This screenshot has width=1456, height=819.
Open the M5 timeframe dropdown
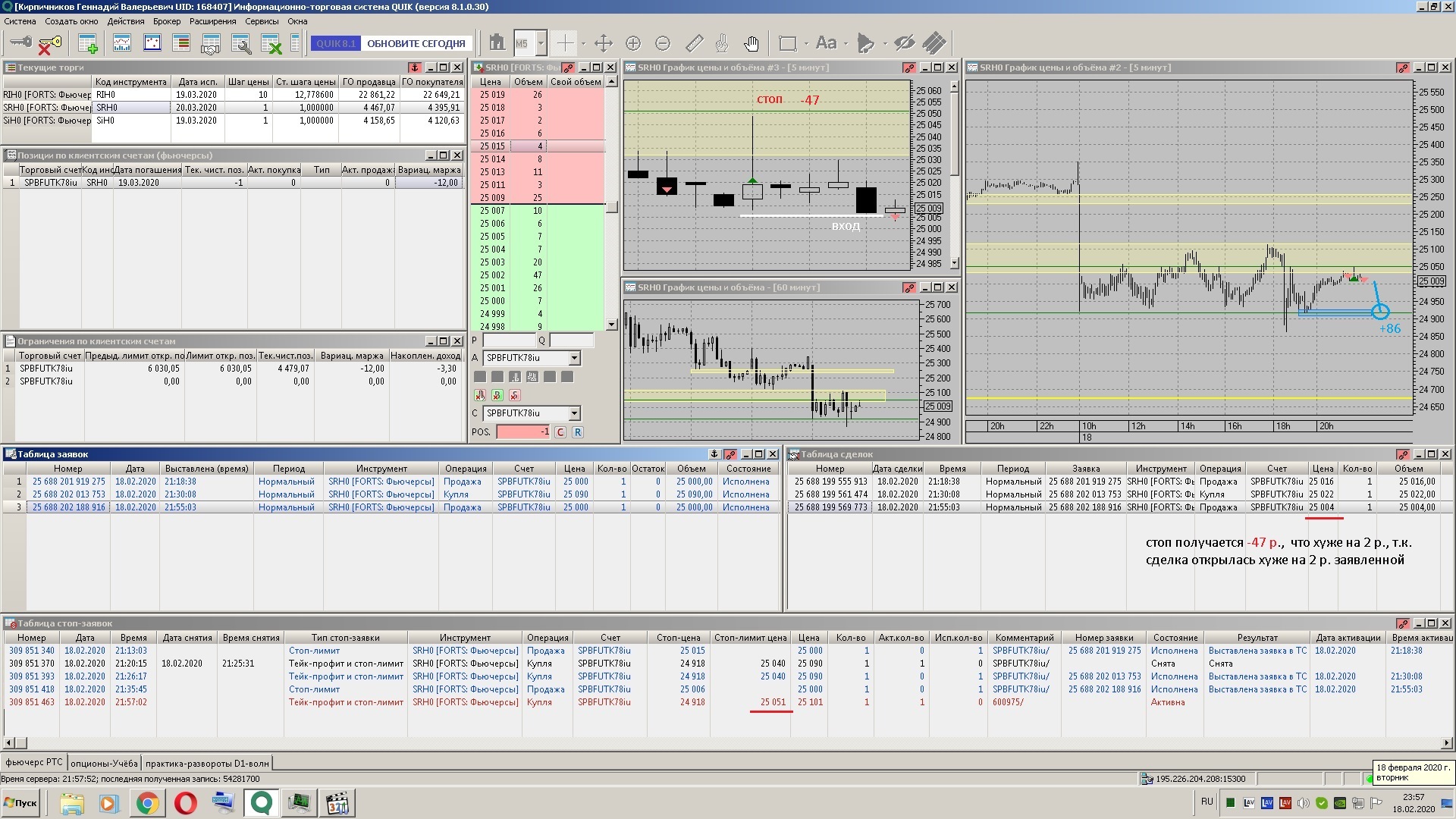click(x=541, y=43)
